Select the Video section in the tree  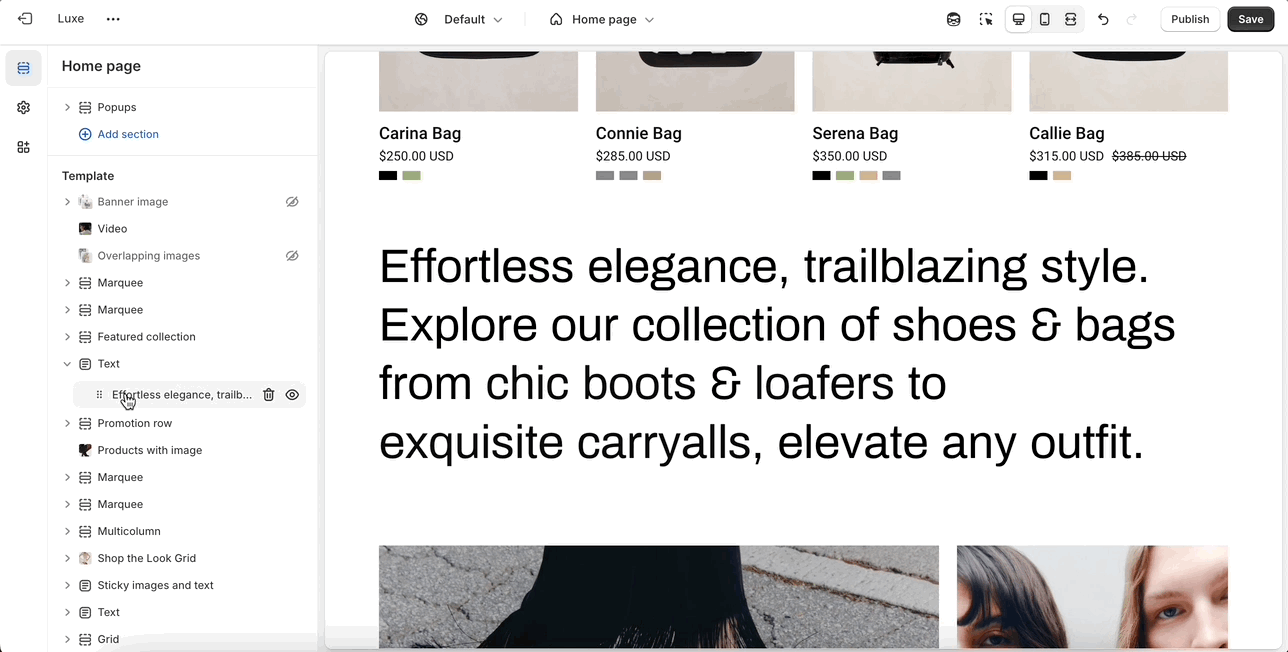pyautogui.click(x=112, y=229)
